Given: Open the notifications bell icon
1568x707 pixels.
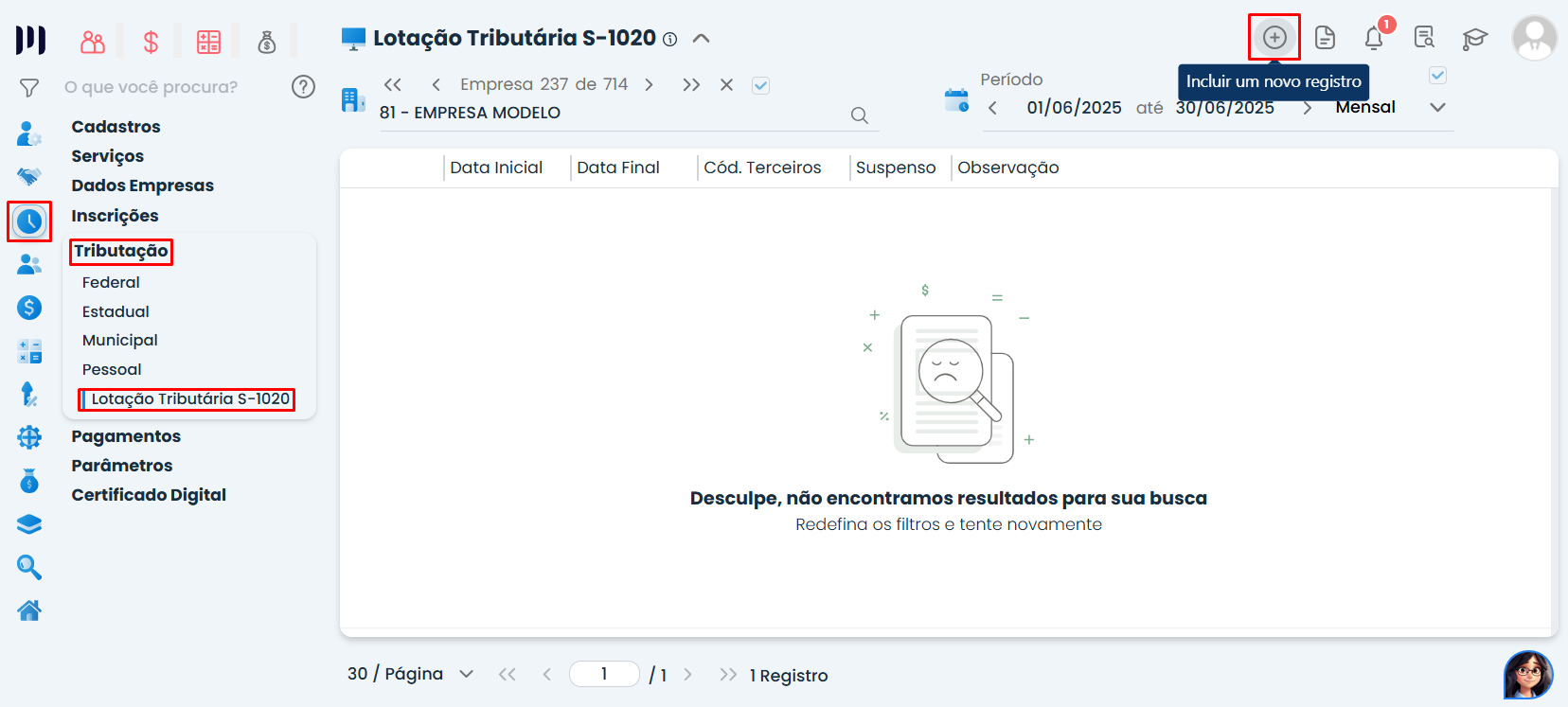Looking at the screenshot, I should [1374, 38].
